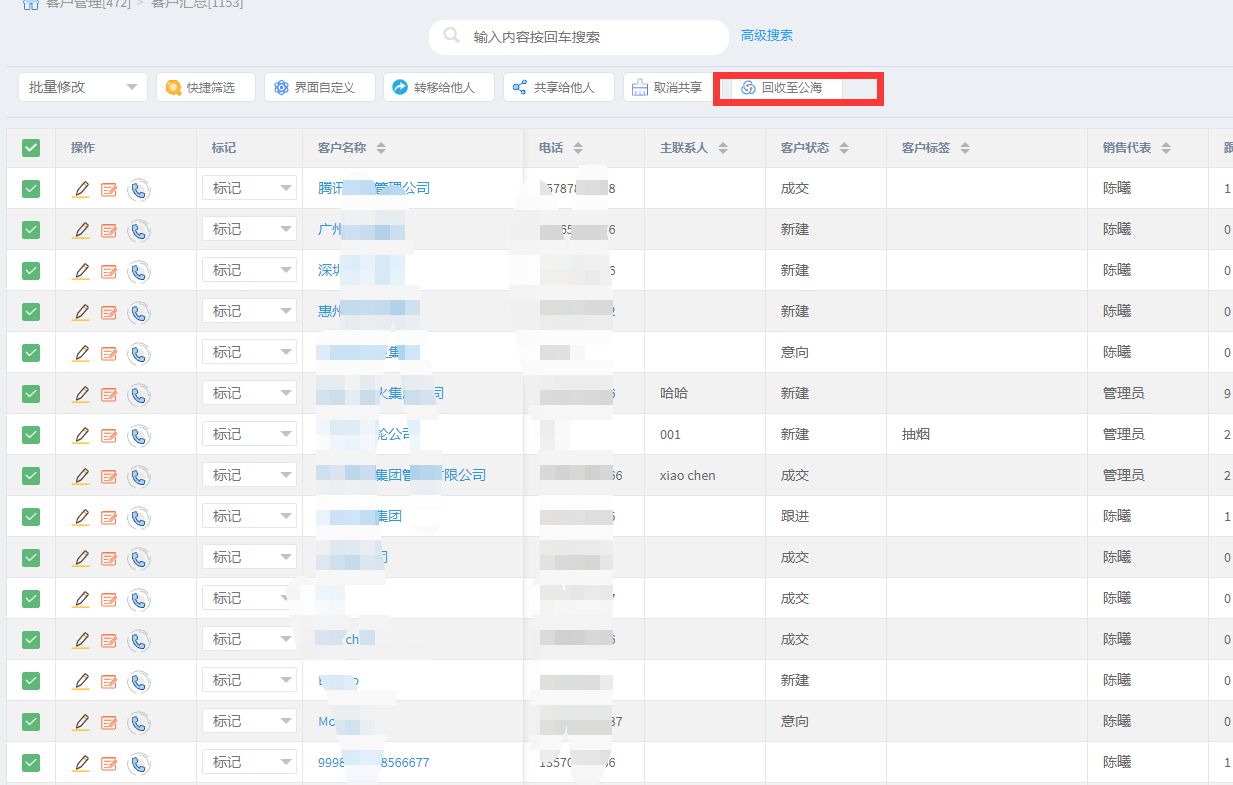Click the orange note icon in 哈哈 contact row

[x=109, y=394]
